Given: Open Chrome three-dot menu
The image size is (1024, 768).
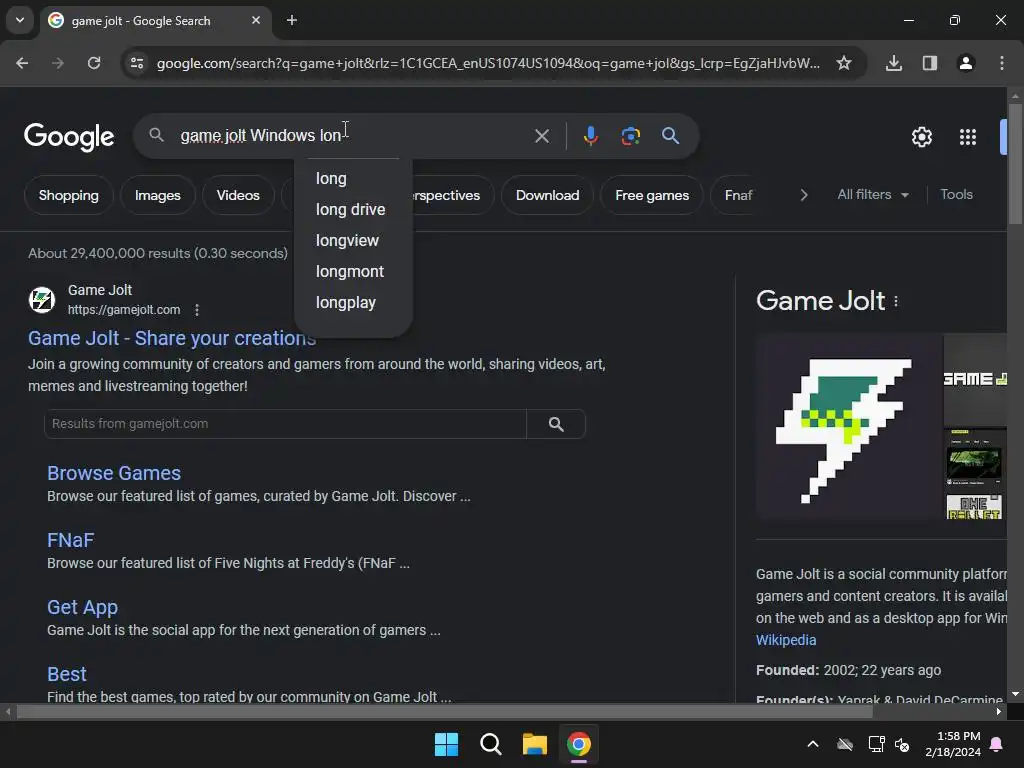Looking at the screenshot, I should [x=1002, y=63].
